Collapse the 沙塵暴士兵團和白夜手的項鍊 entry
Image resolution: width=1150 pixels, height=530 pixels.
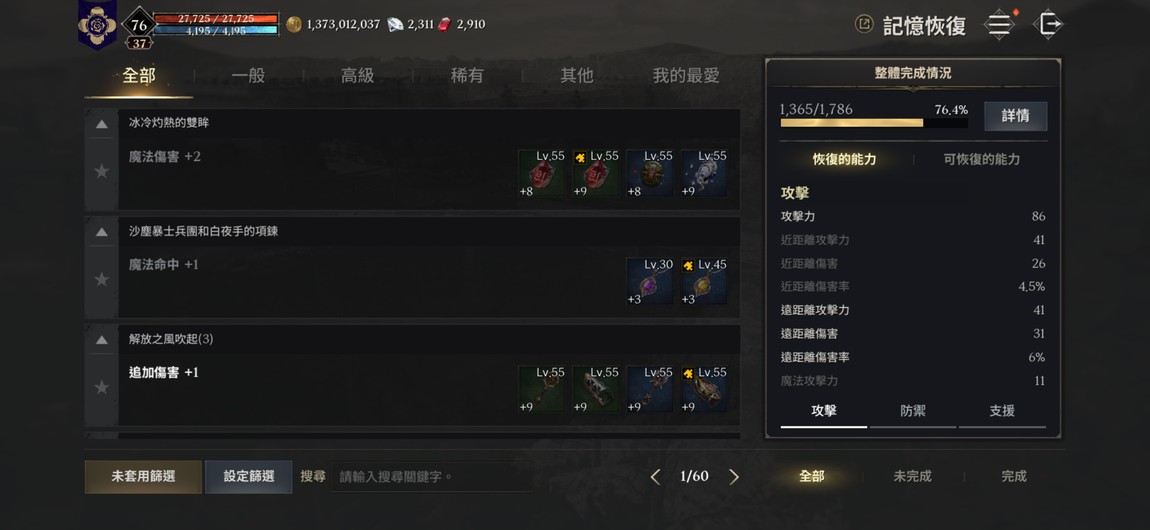coord(101,232)
